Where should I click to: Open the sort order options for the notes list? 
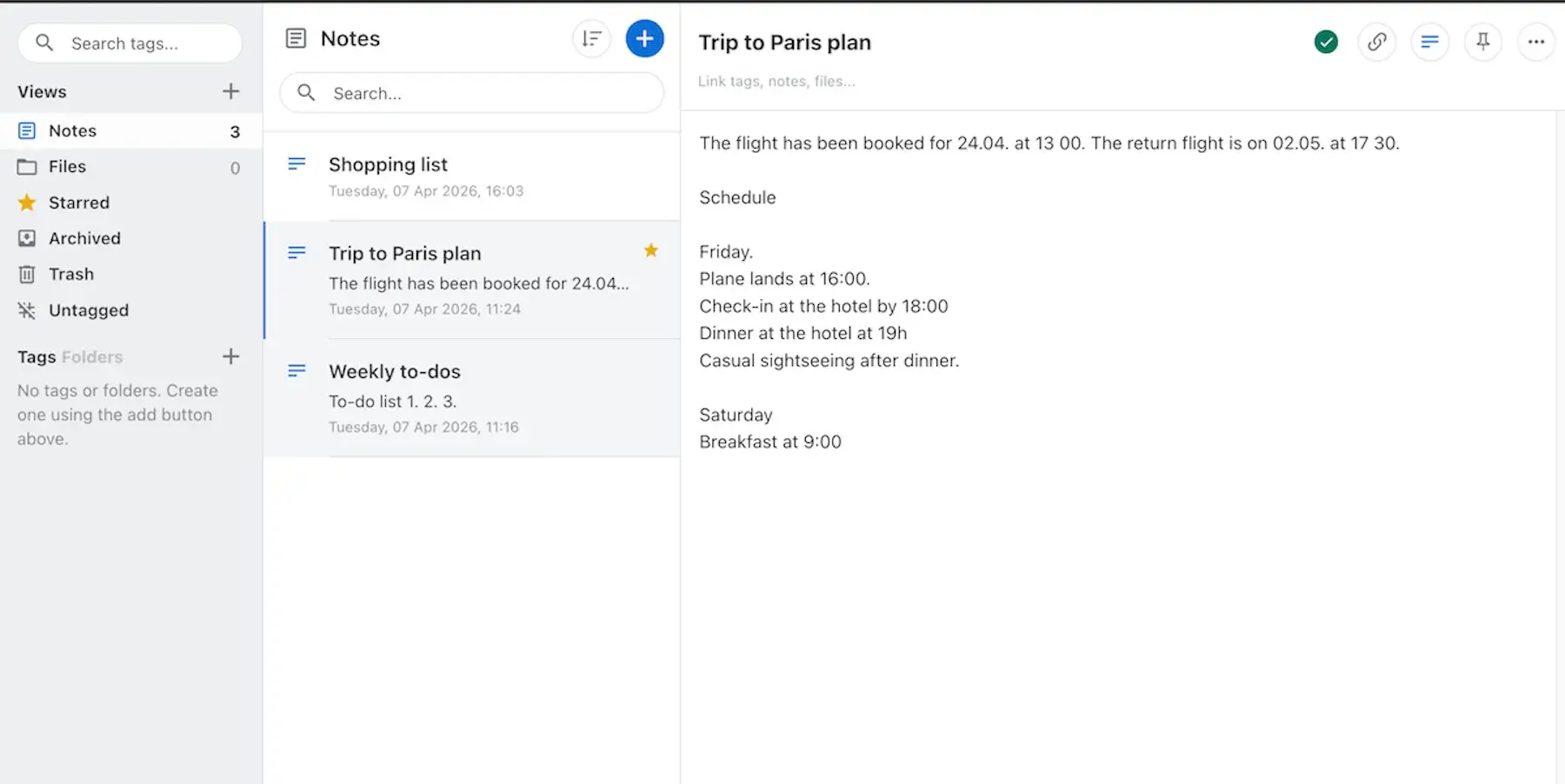[591, 38]
